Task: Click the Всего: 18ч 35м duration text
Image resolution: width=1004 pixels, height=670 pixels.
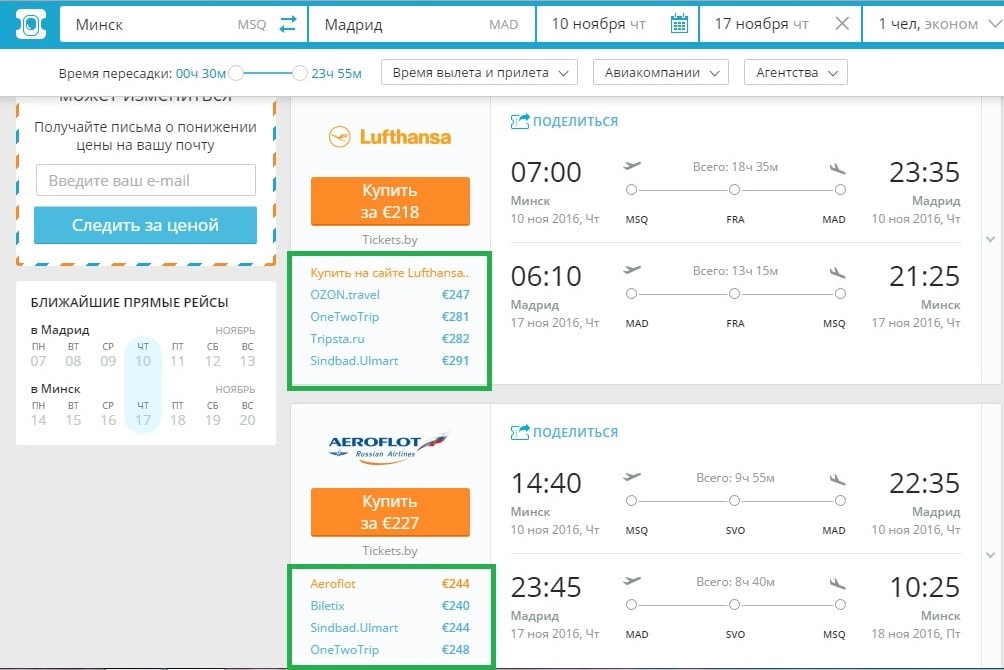Action: pos(735,167)
